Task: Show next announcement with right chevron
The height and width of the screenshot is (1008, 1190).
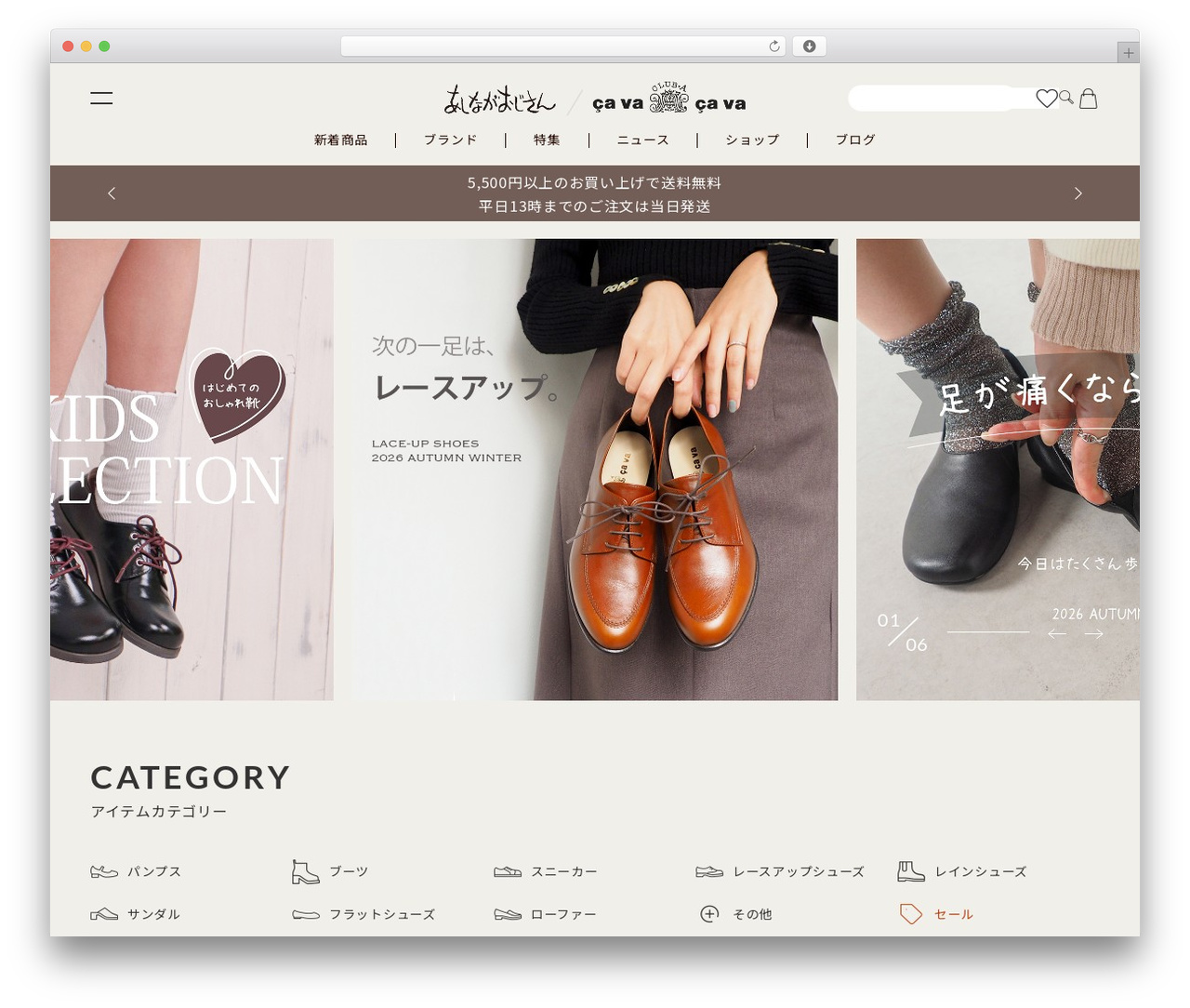Action: [1078, 193]
